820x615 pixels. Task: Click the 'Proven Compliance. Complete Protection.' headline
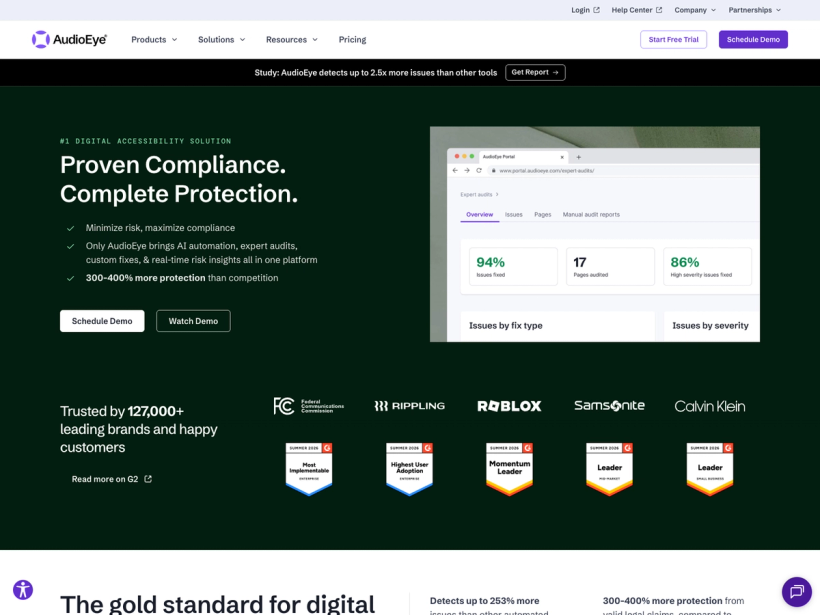(x=179, y=179)
